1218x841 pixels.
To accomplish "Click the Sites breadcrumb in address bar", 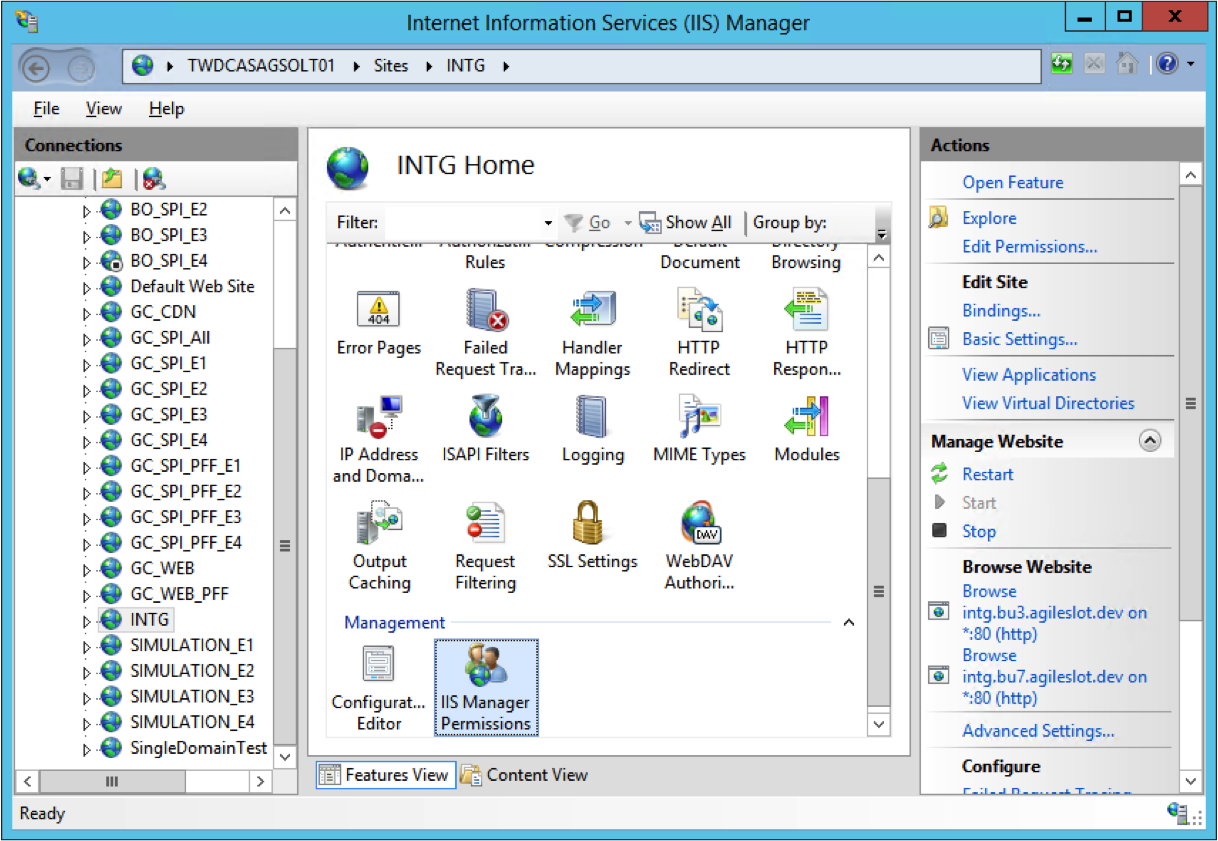I will [x=391, y=66].
